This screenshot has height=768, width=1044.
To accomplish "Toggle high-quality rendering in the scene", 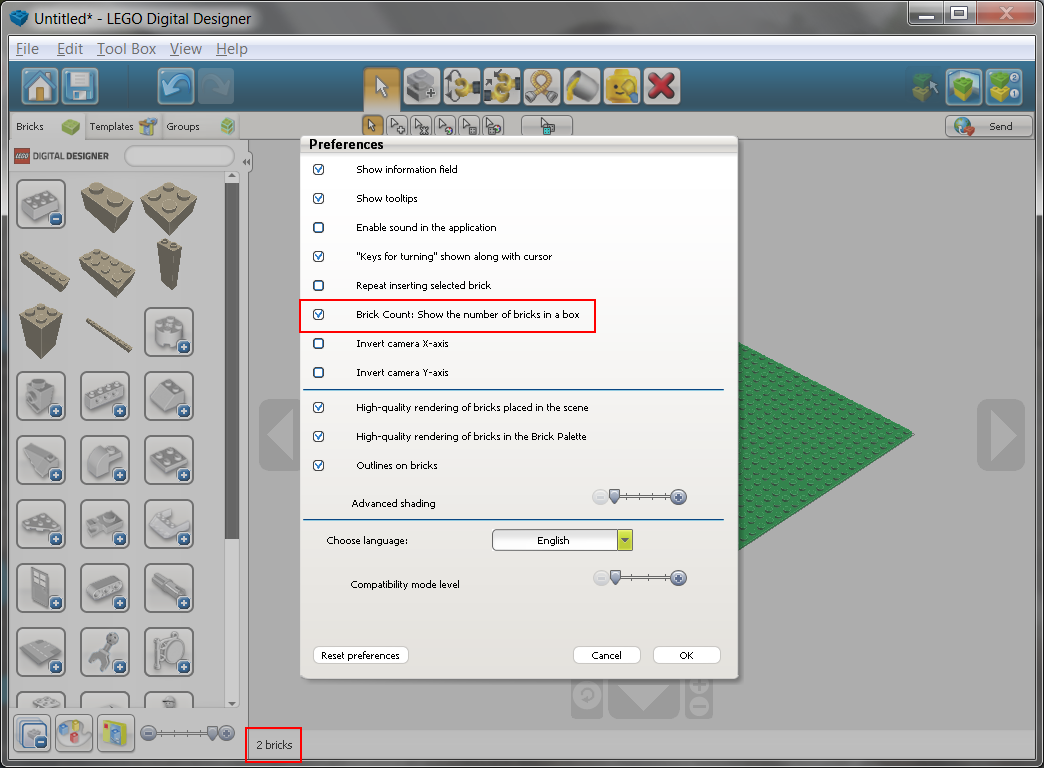I will coord(318,407).
